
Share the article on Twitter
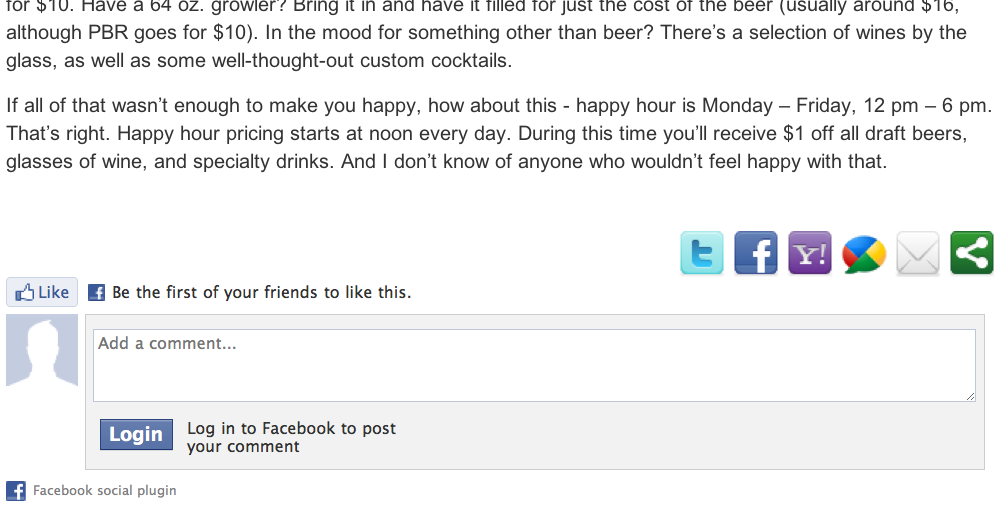click(x=702, y=253)
